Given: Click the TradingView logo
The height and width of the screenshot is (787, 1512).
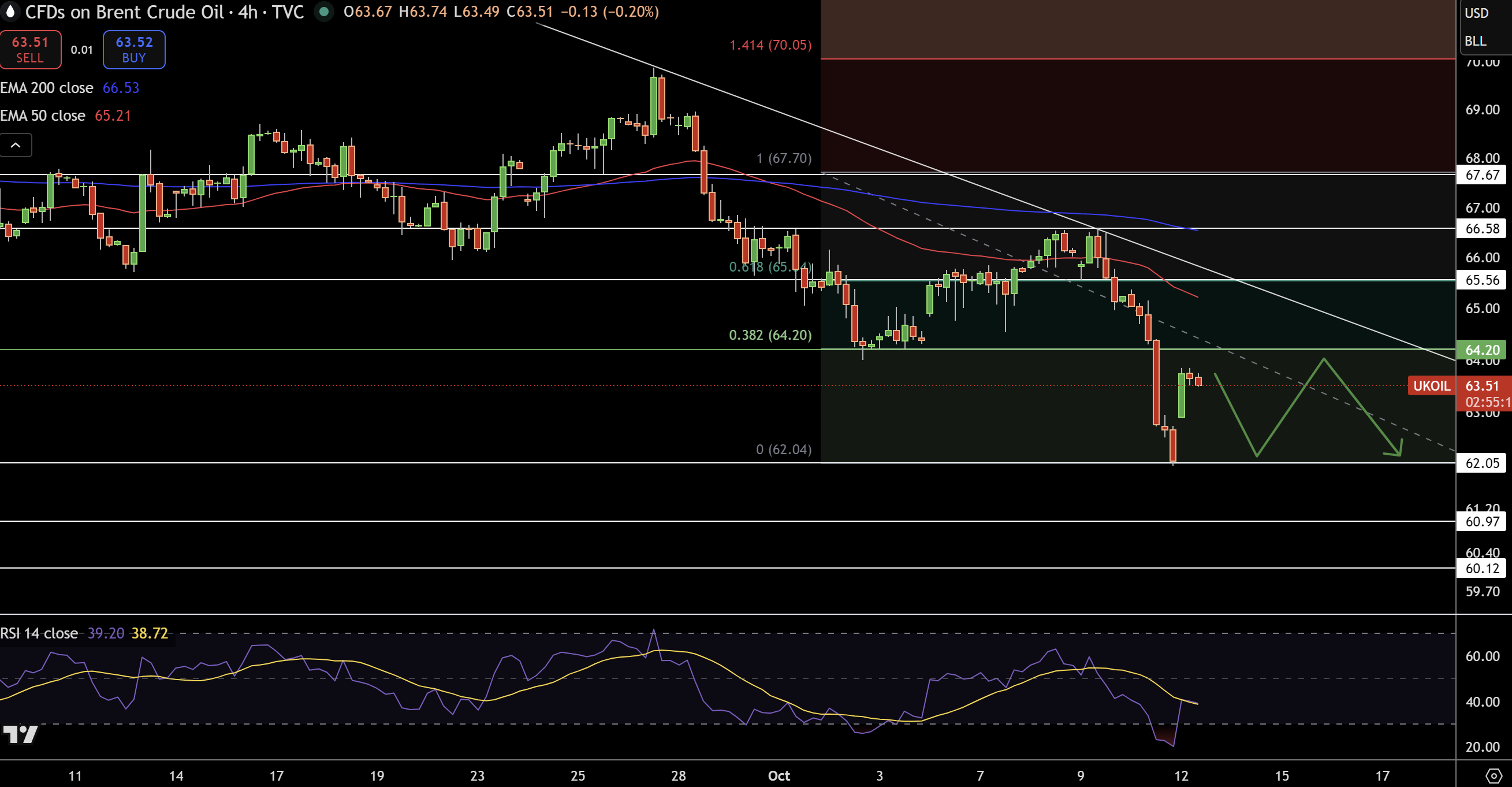Looking at the screenshot, I should coord(21,734).
